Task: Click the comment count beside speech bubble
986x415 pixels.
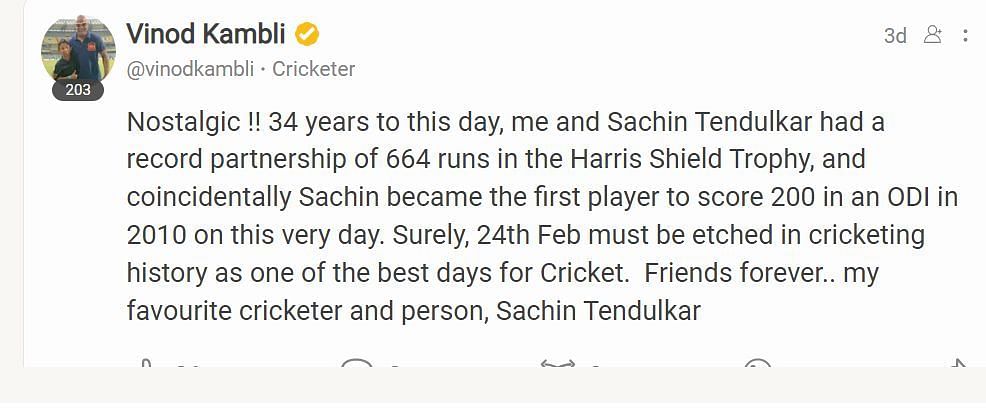Action: tap(395, 365)
